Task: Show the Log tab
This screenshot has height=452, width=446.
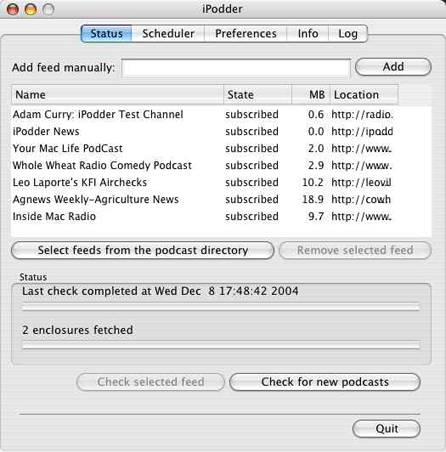Action: 348,33
